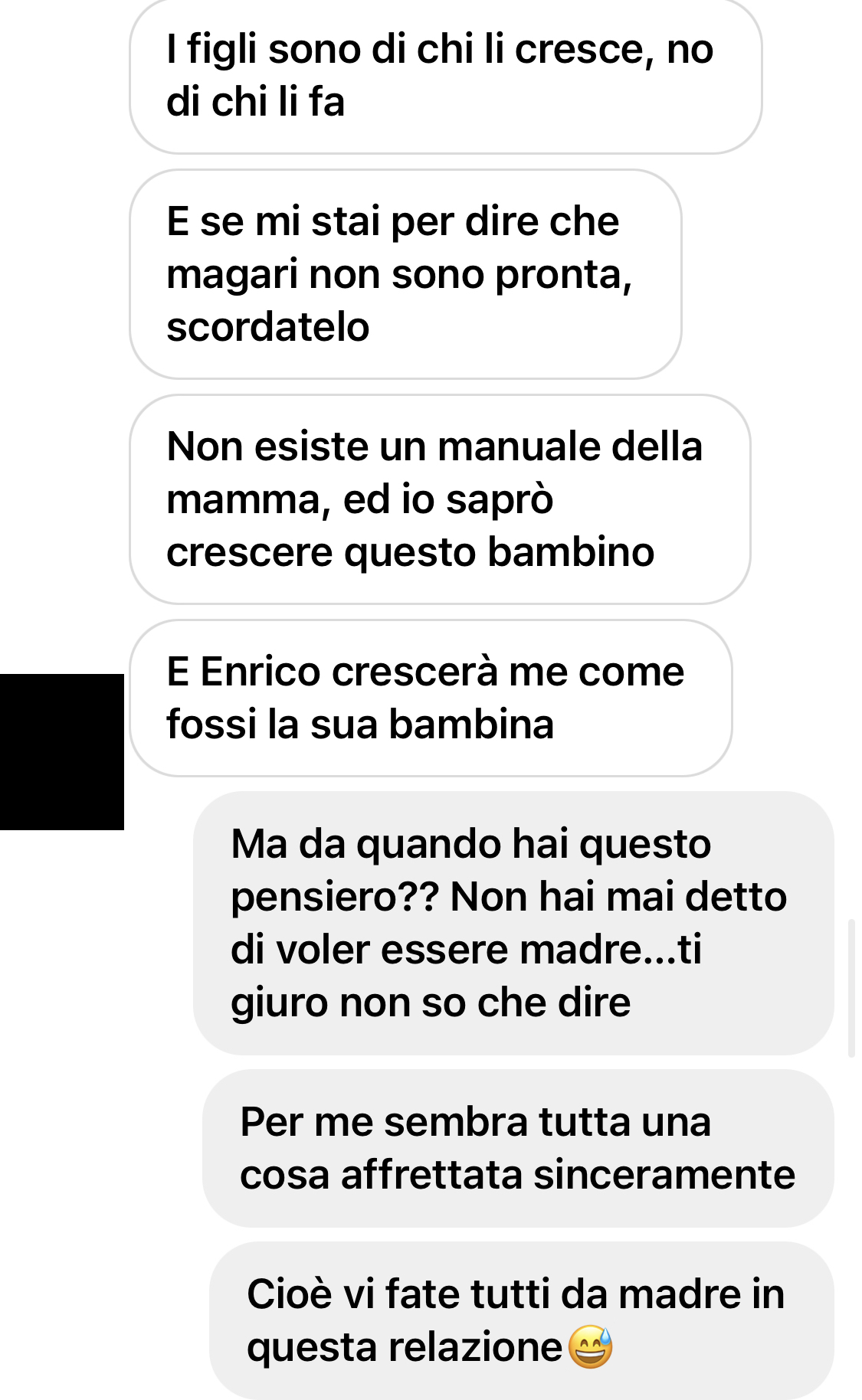Open the blacked-out sender profile picture
This screenshot has height=1400, width=862.
(61, 752)
